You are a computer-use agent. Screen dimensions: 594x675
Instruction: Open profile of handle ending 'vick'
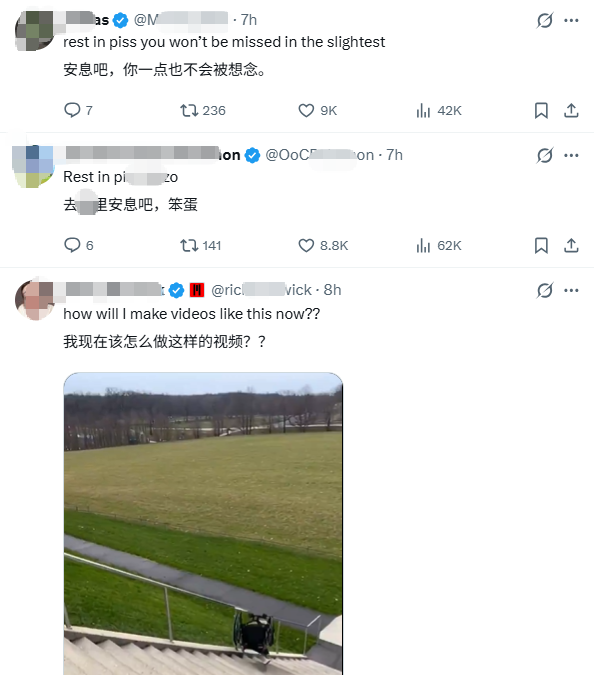(261, 290)
